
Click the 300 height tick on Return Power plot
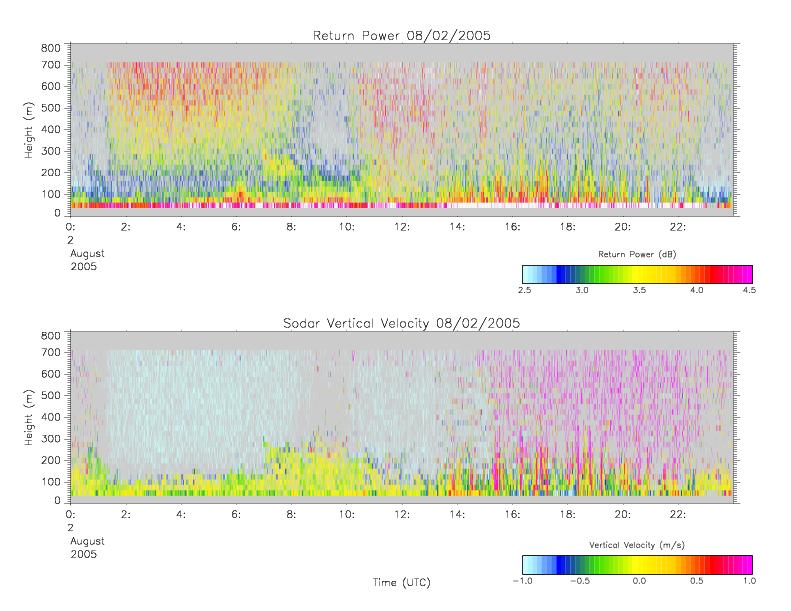coord(50,151)
